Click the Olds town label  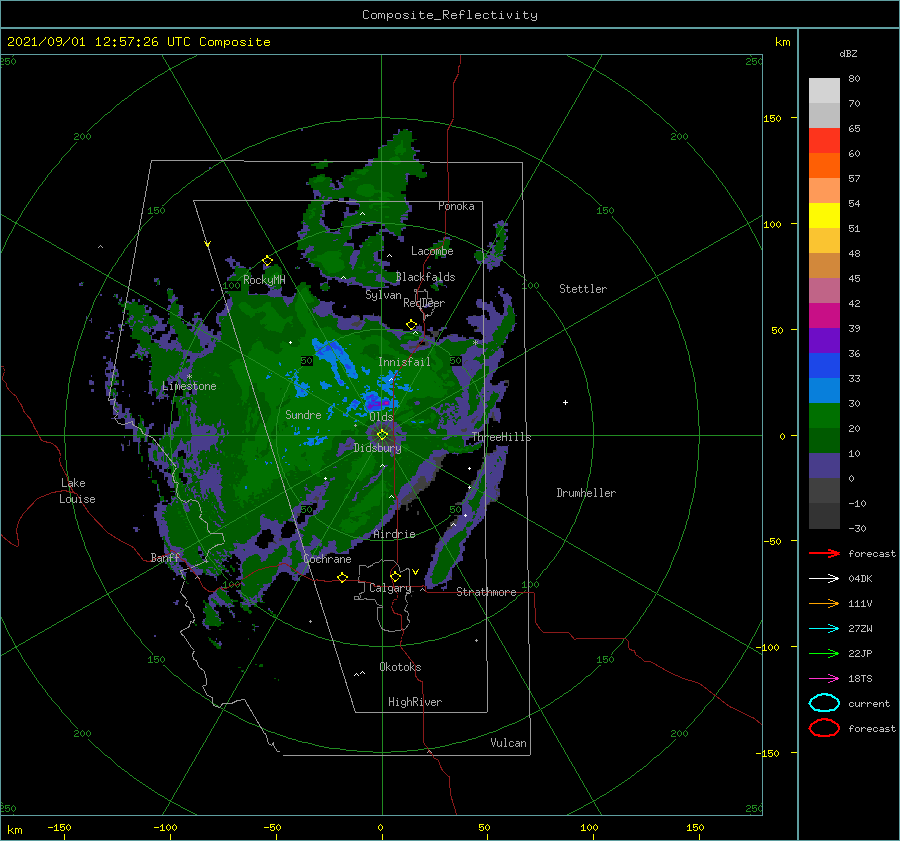[x=381, y=417]
